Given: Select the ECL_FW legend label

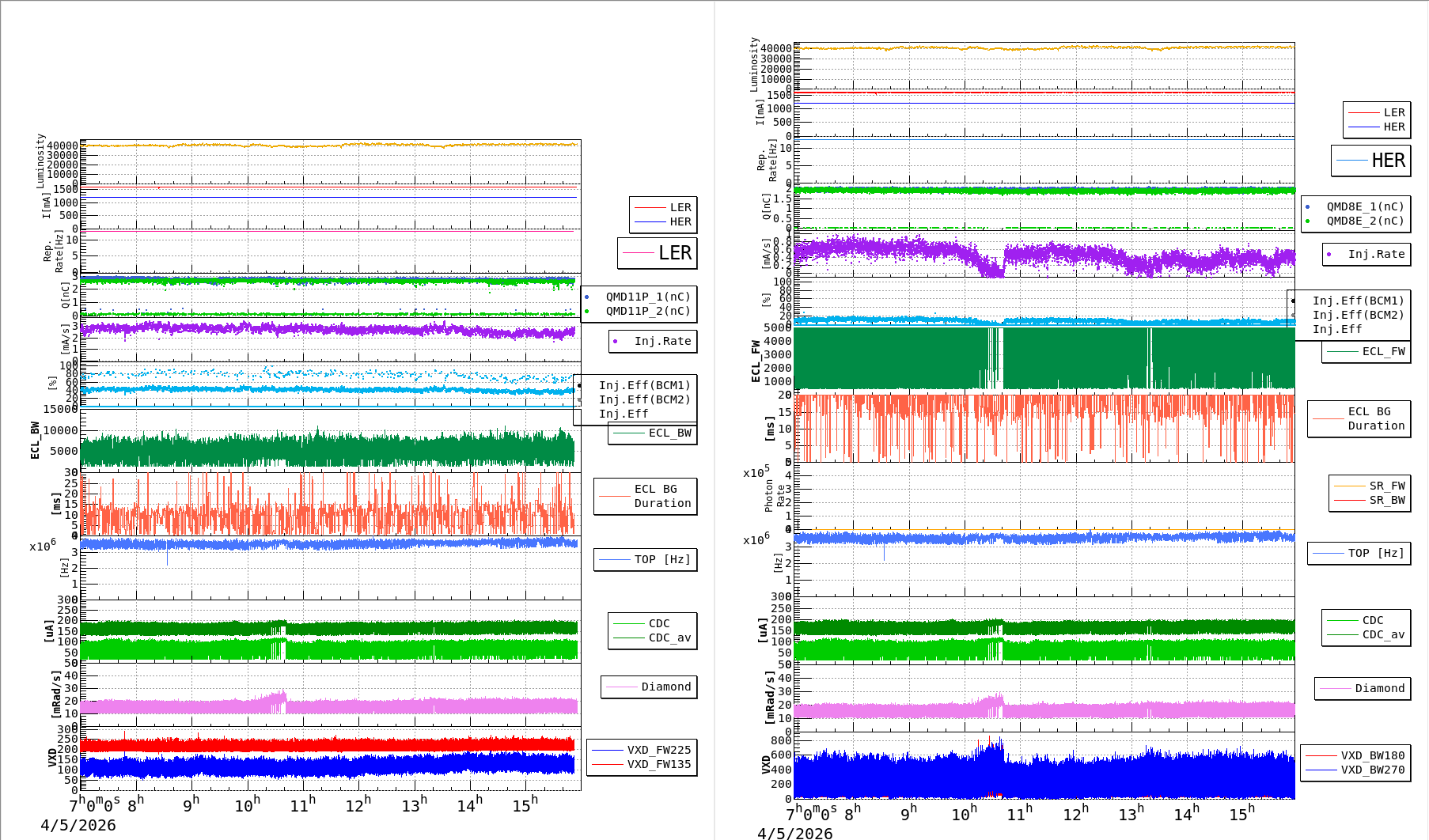Looking at the screenshot, I should (1383, 351).
